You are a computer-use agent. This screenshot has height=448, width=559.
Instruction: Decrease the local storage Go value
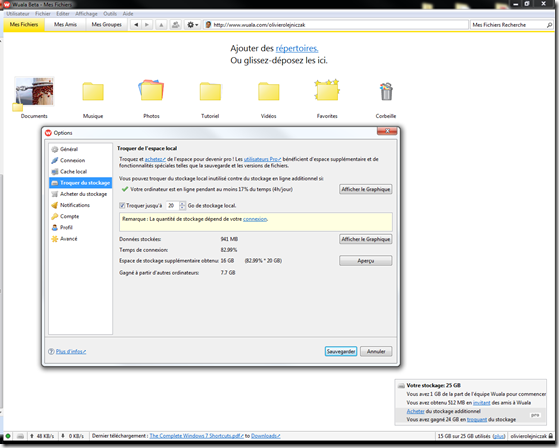(x=182, y=208)
